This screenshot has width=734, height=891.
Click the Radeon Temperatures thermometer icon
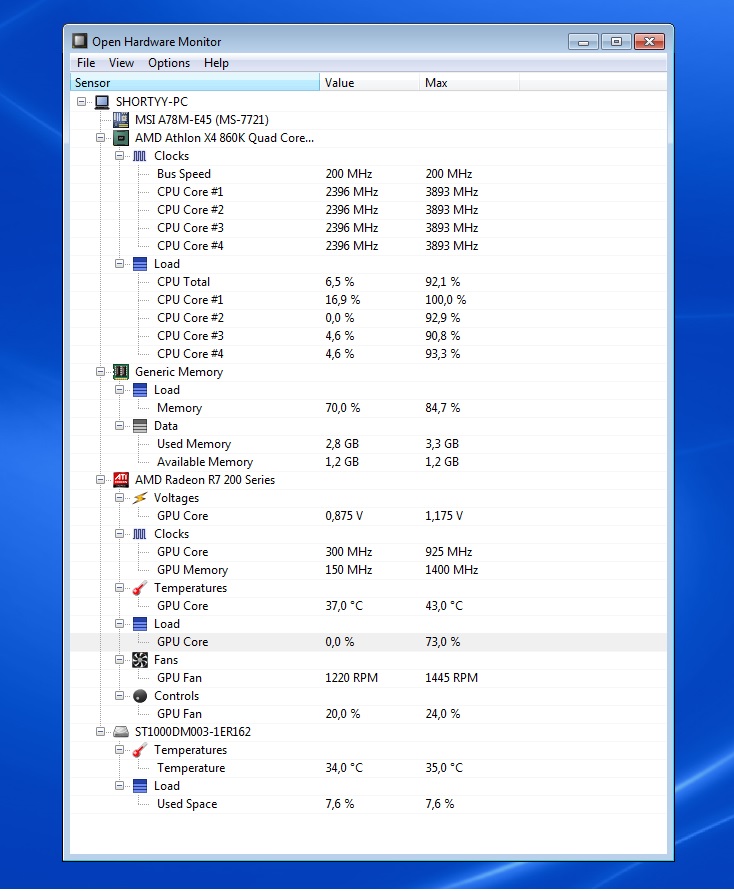coord(140,588)
